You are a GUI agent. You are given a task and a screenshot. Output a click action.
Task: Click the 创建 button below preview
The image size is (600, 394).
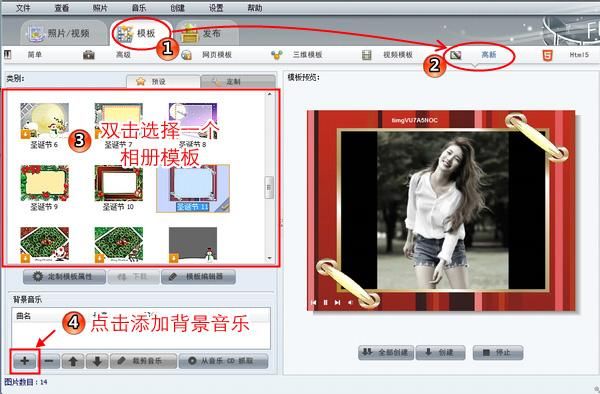440,352
